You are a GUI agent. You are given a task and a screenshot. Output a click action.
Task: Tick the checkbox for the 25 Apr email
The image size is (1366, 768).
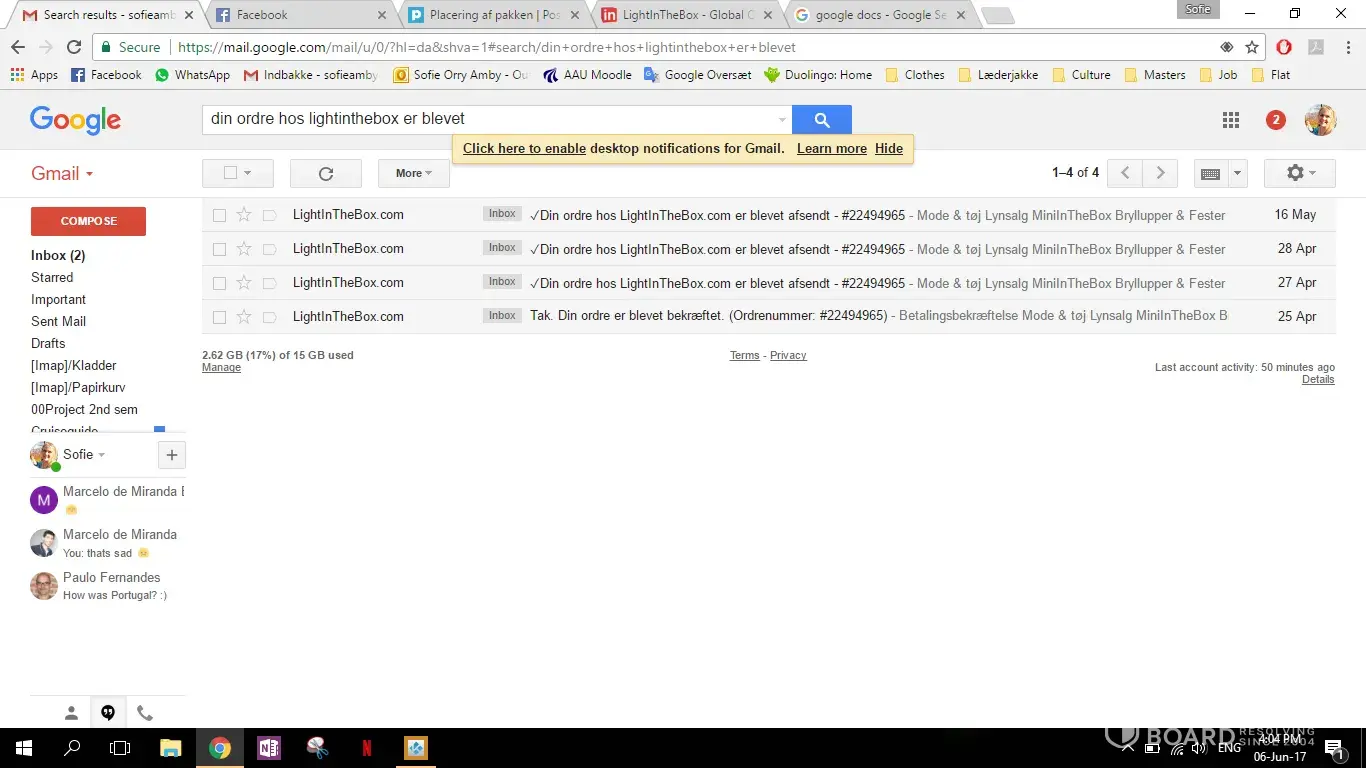click(x=219, y=317)
